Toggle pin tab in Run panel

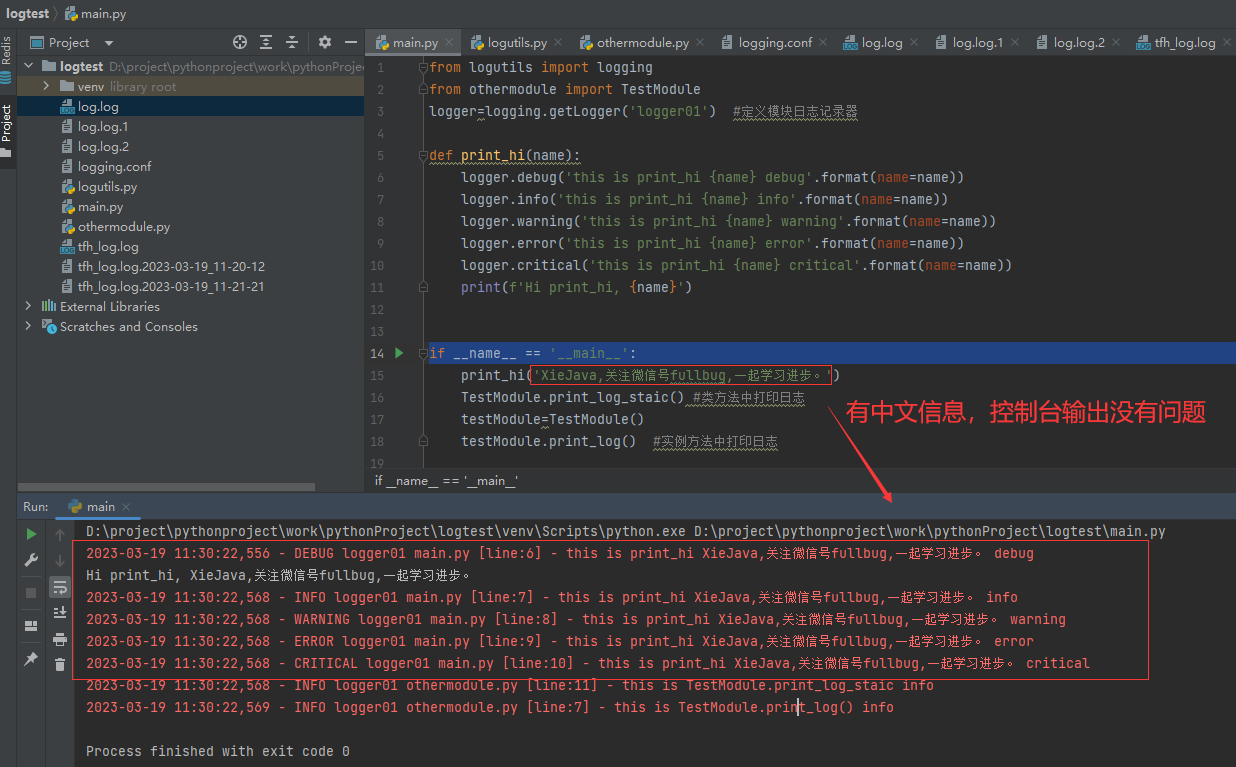click(x=32, y=659)
